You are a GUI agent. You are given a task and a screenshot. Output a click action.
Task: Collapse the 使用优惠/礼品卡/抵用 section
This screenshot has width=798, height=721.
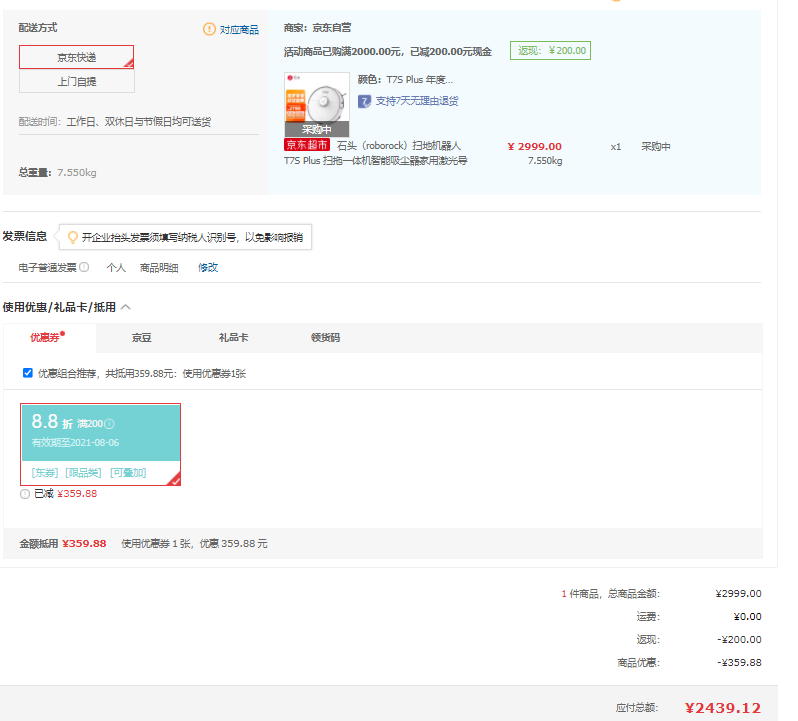click(126, 307)
